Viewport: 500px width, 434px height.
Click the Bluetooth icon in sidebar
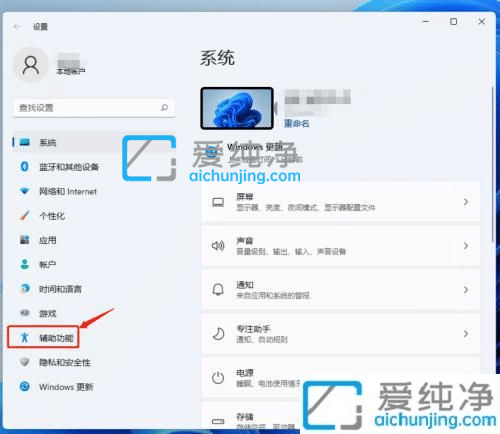(24, 166)
